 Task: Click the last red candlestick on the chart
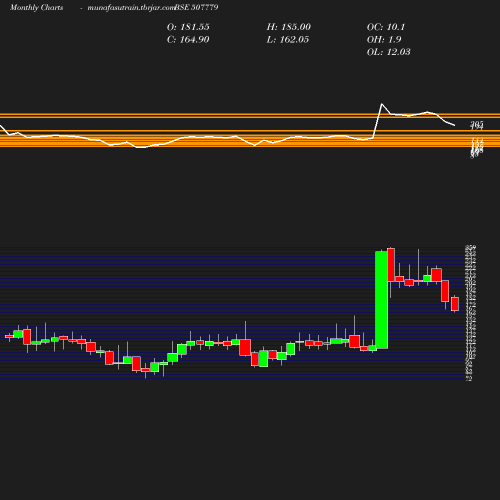click(455, 304)
